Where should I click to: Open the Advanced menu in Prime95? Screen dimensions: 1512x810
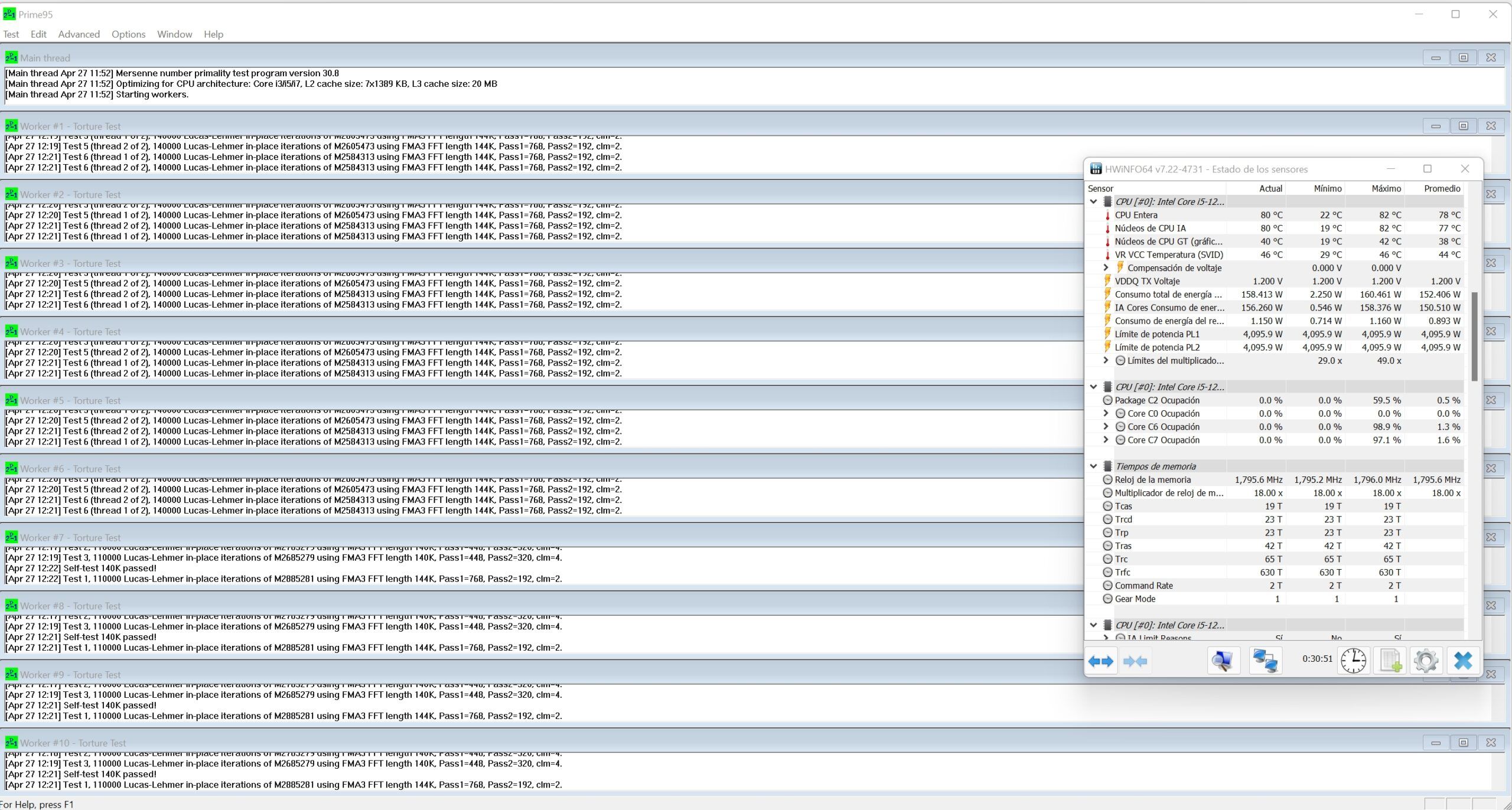pyautogui.click(x=79, y=34)
